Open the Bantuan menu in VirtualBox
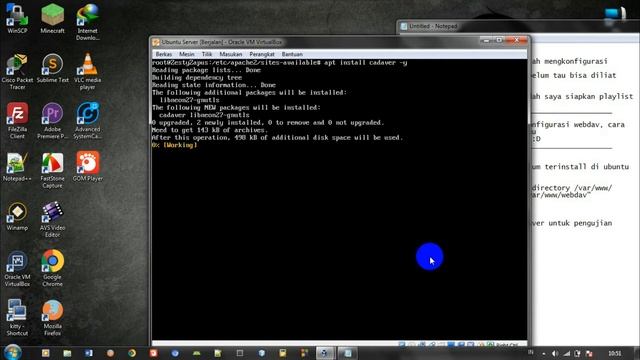 coord(292,54)
